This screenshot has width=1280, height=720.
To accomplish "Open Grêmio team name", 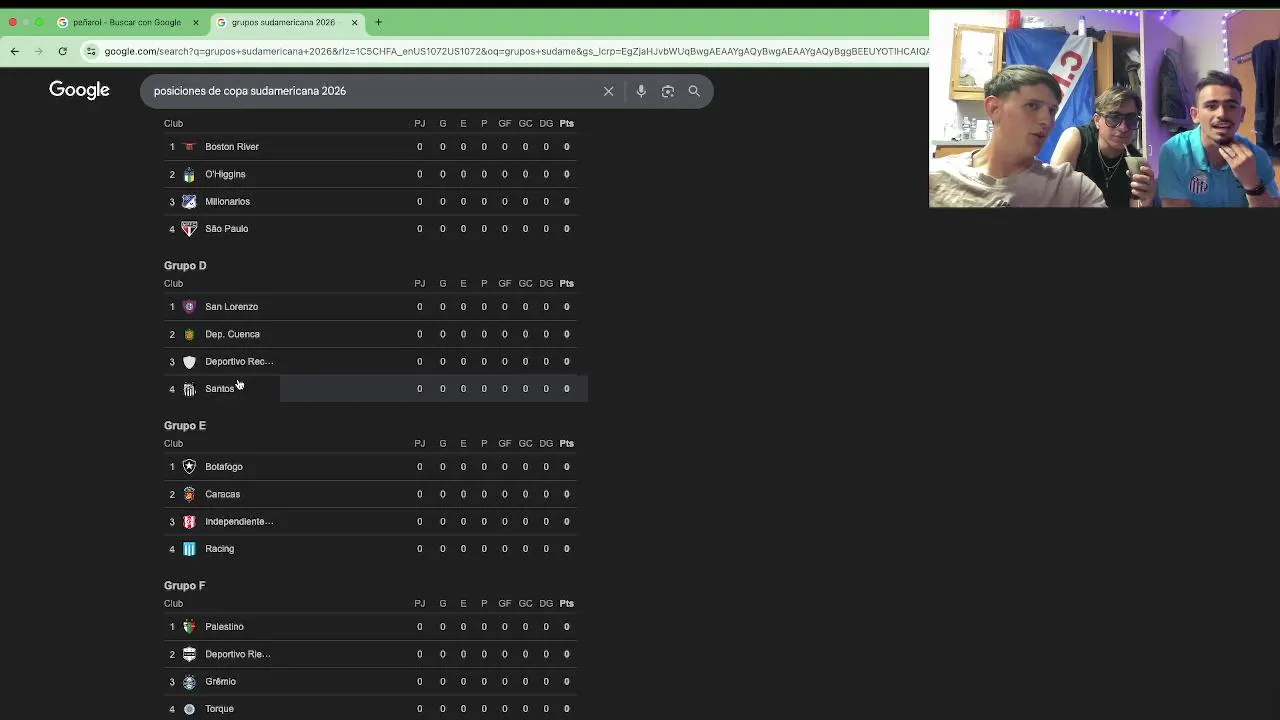I will 220,681.
